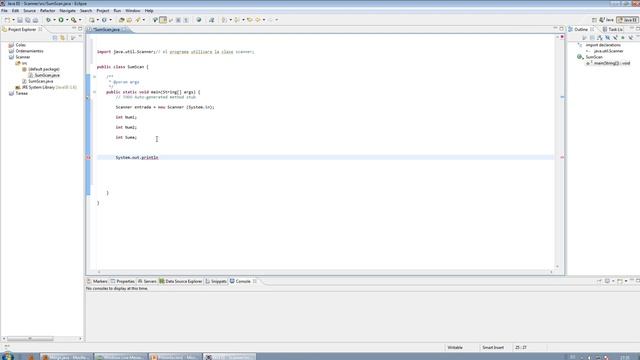Image resolution: width=640 pixels, height=360 pixels.
Task: Click the New file toolbar icon
Action: tap(7, 20)
